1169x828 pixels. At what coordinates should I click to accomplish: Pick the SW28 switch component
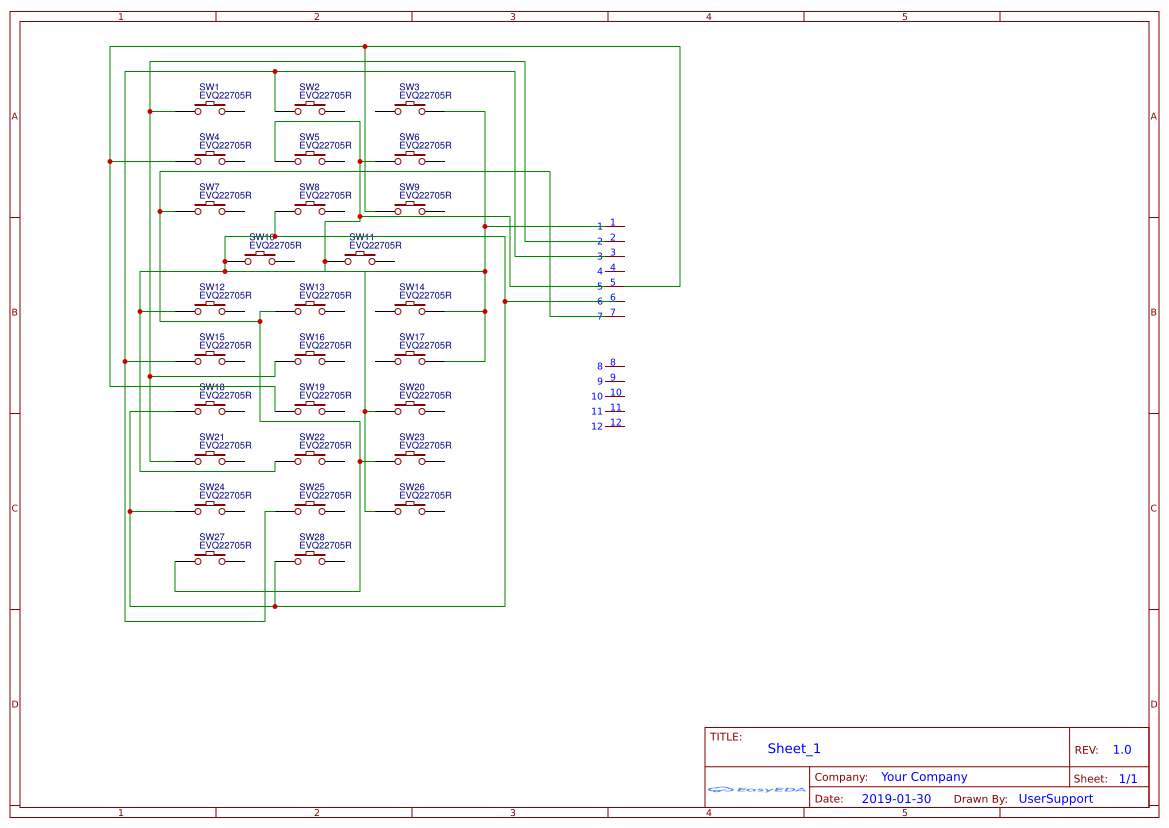coord(310,560)
